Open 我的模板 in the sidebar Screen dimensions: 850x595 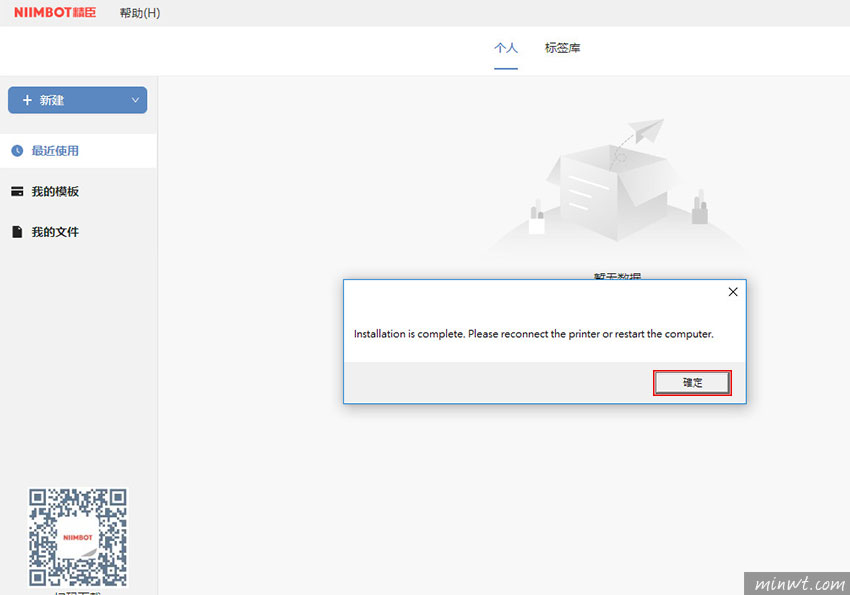tap(79, 191)
